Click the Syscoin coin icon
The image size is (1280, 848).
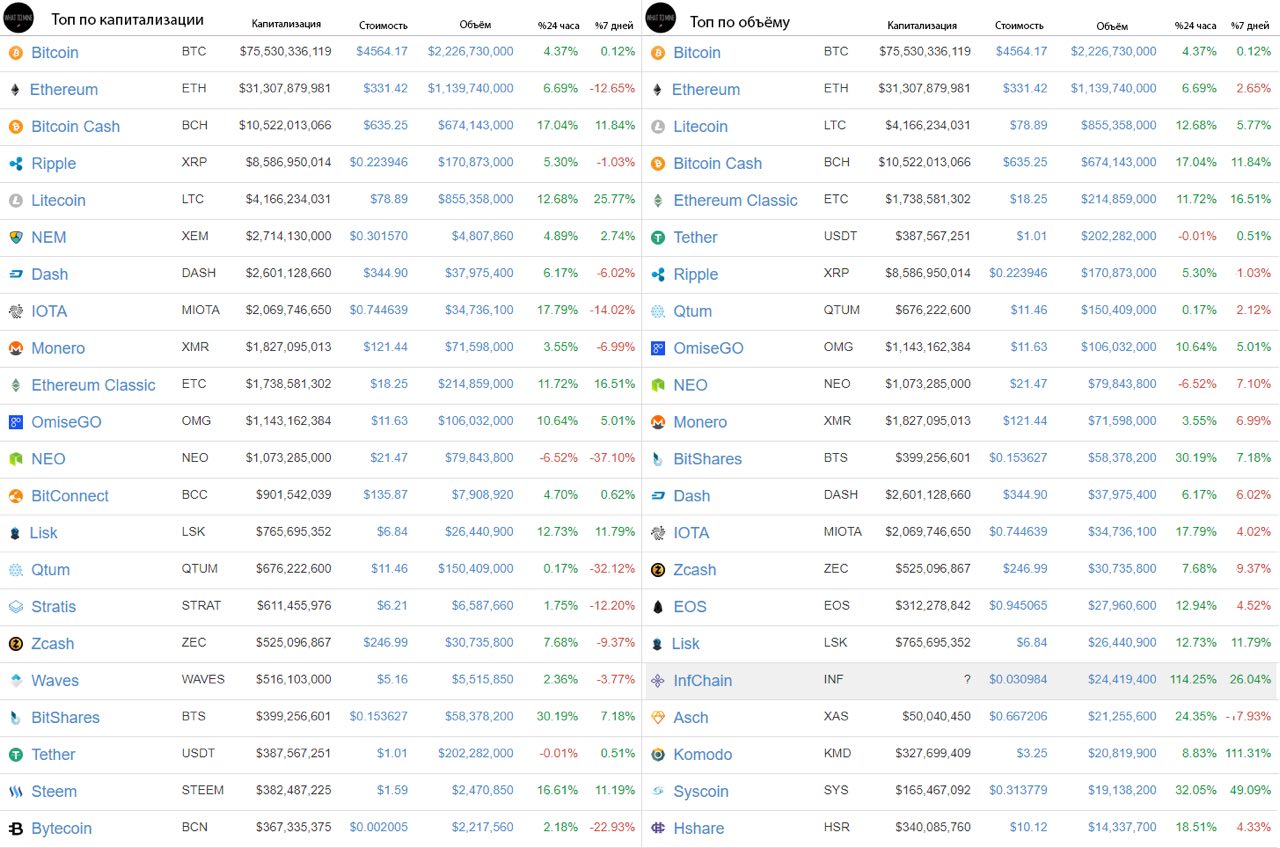[x=658, y=792]
